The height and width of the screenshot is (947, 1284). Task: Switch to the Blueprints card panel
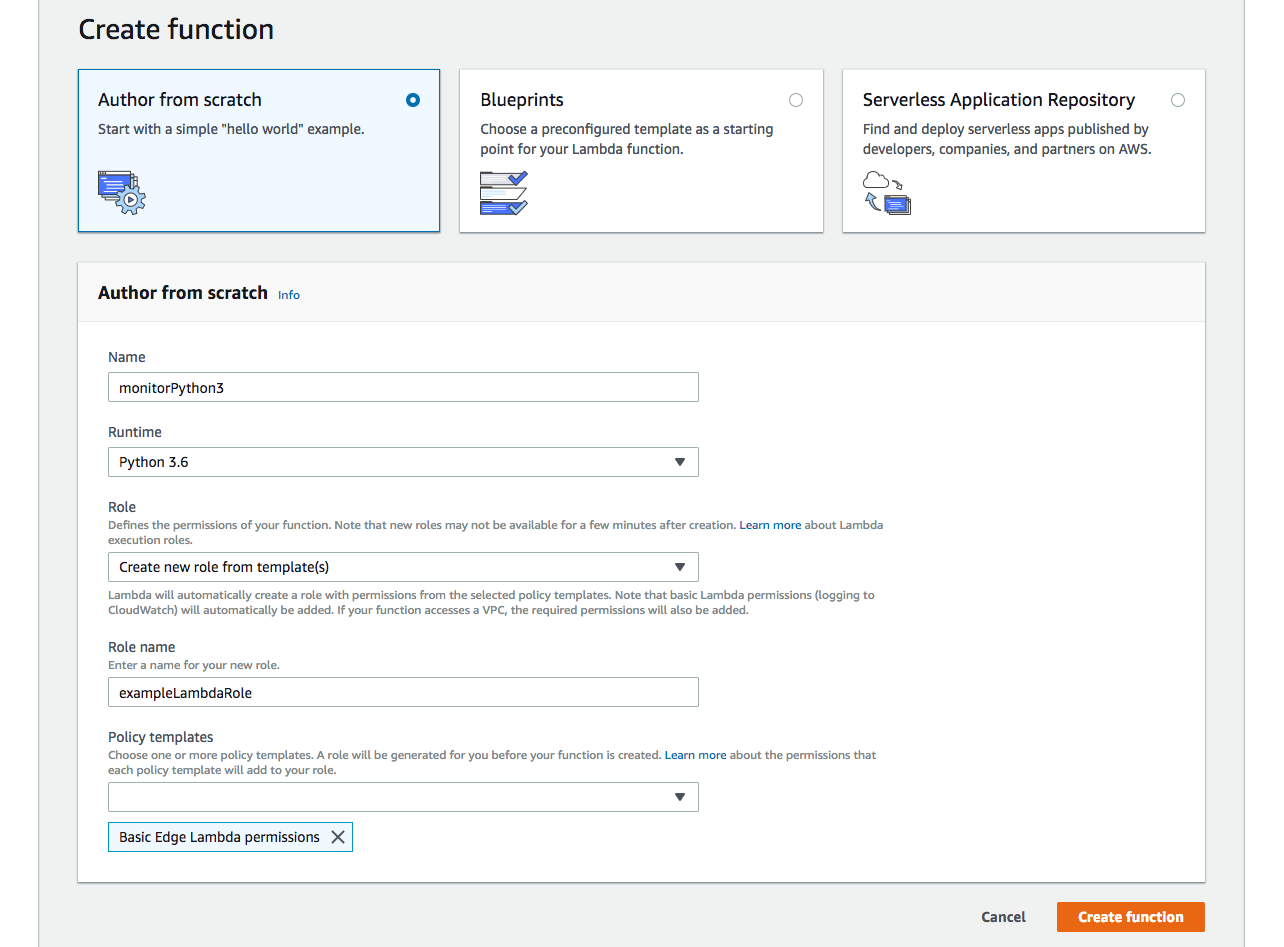641,150
